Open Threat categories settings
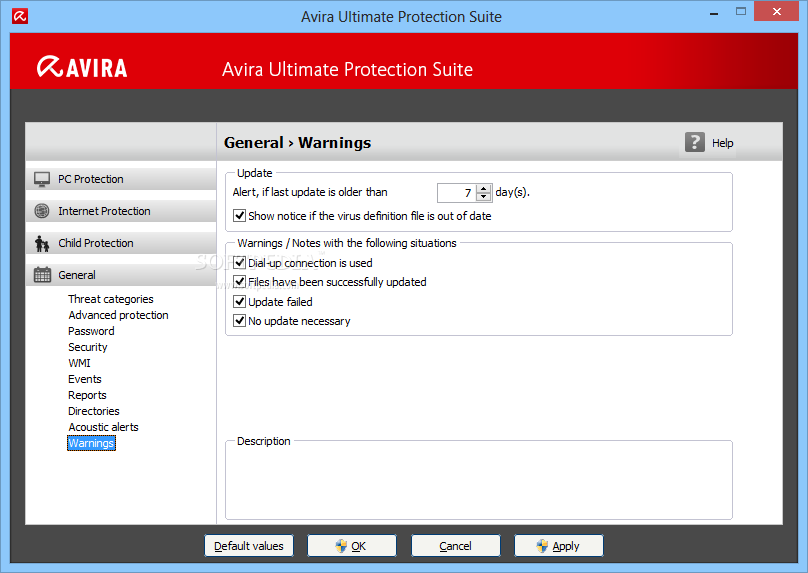This screenshot has width=808, height=573. click(111, 299)
